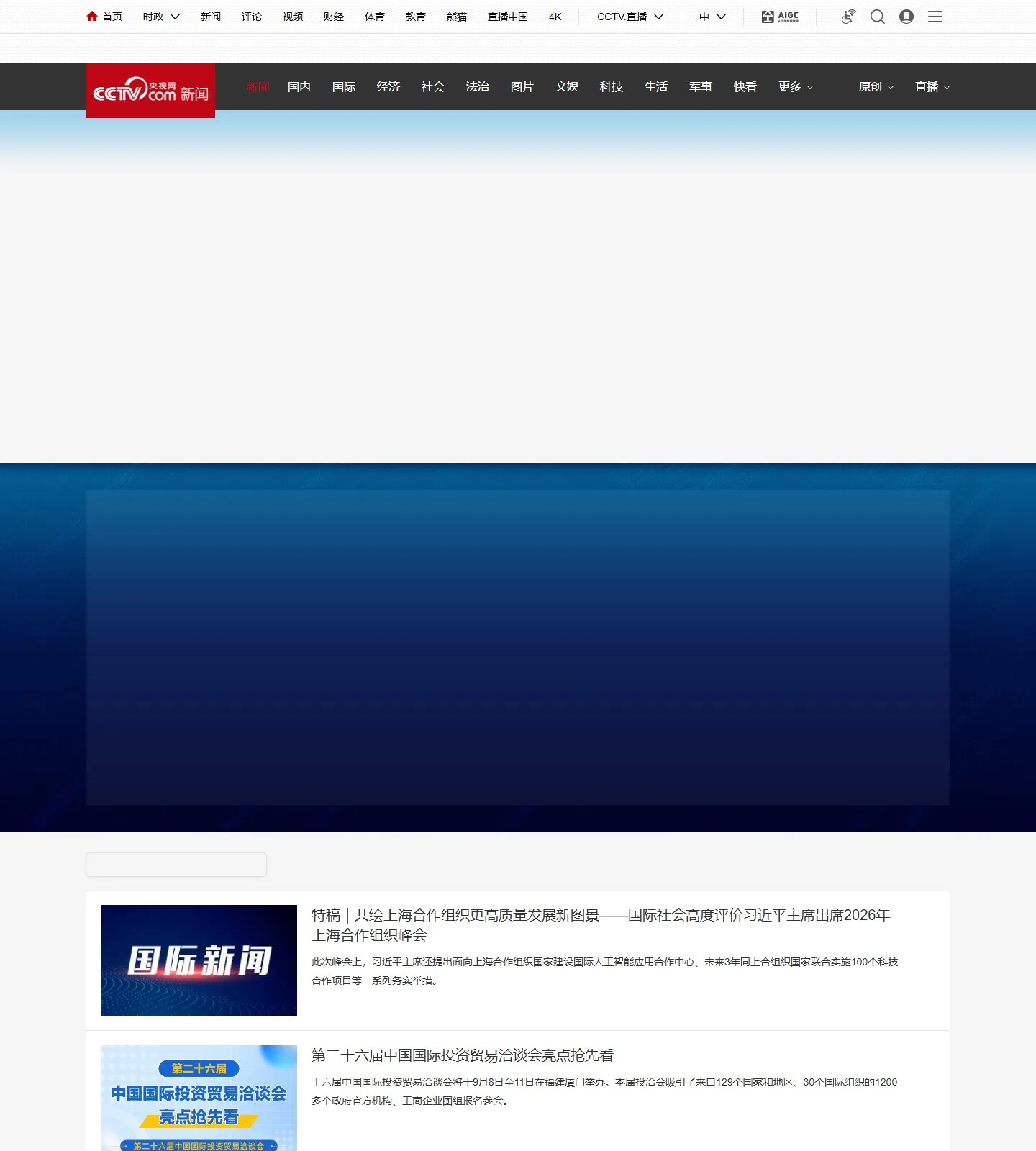Image resolution: width=1036 pixels, height=1151 pixels.
Task: Click the 视频 top link
Action: click(293, 17)
